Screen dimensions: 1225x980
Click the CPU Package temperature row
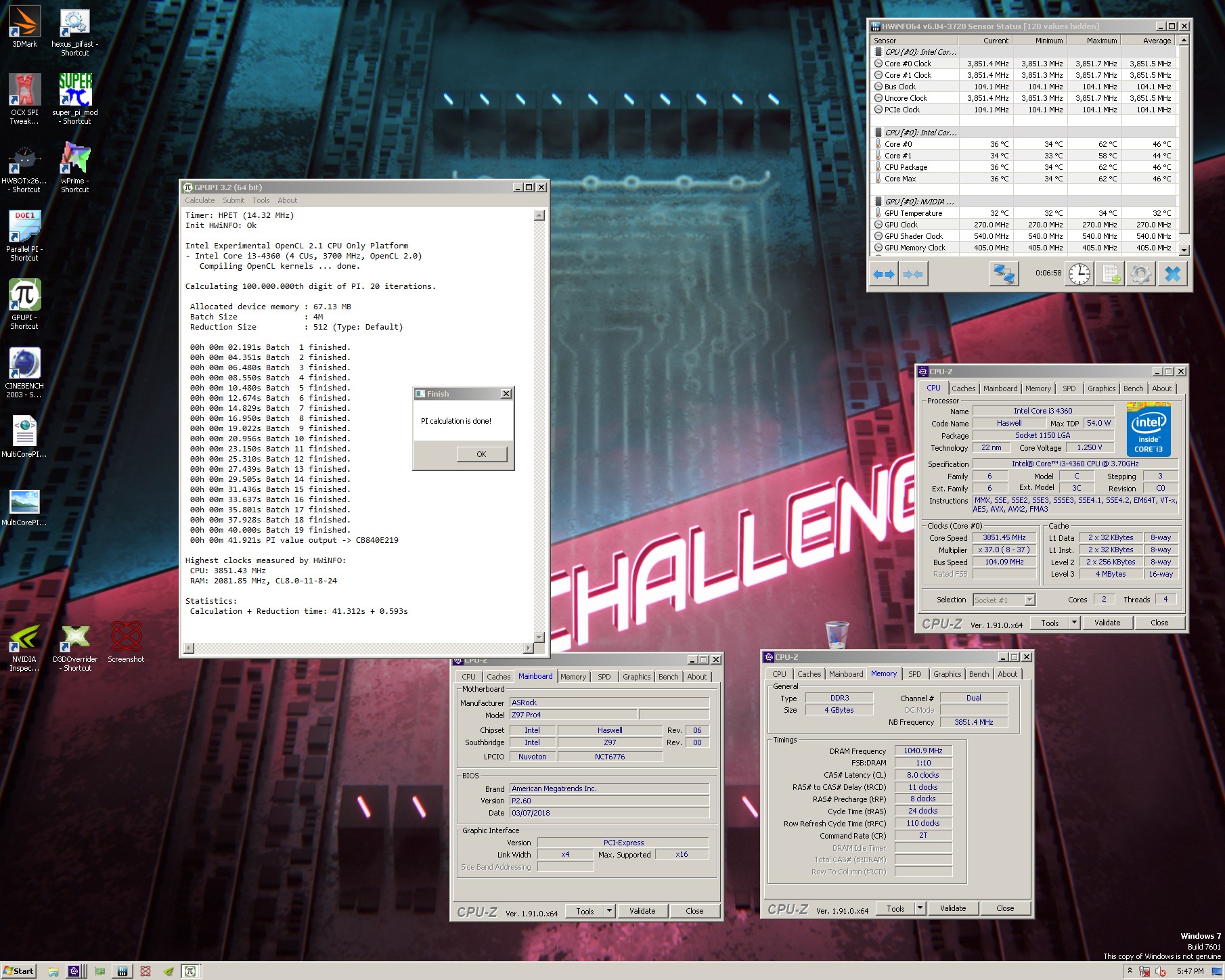[x=1024, y=167]
